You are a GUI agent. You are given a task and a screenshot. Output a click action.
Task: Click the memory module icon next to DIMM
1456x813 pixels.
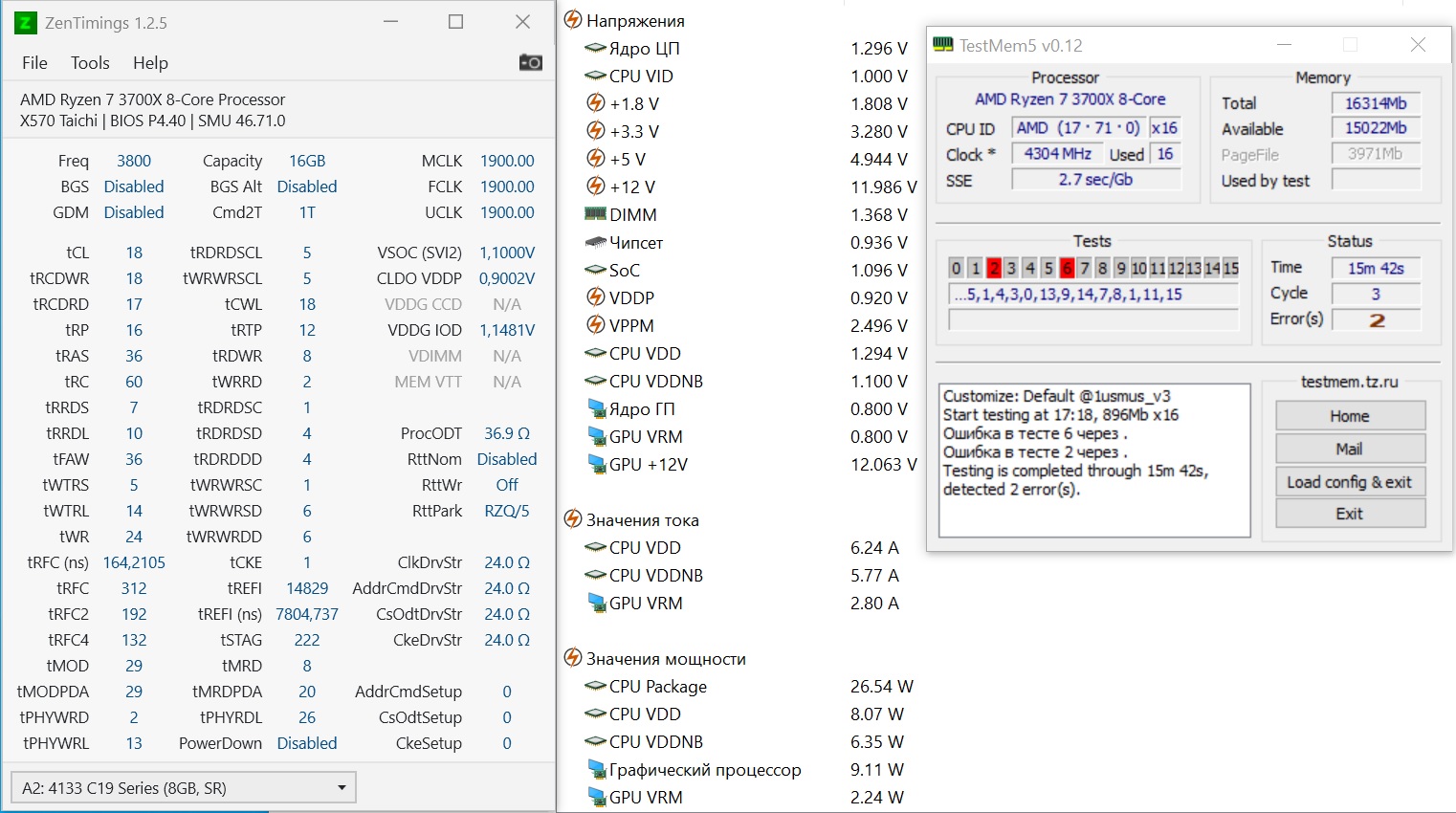(x=595, y=214)
